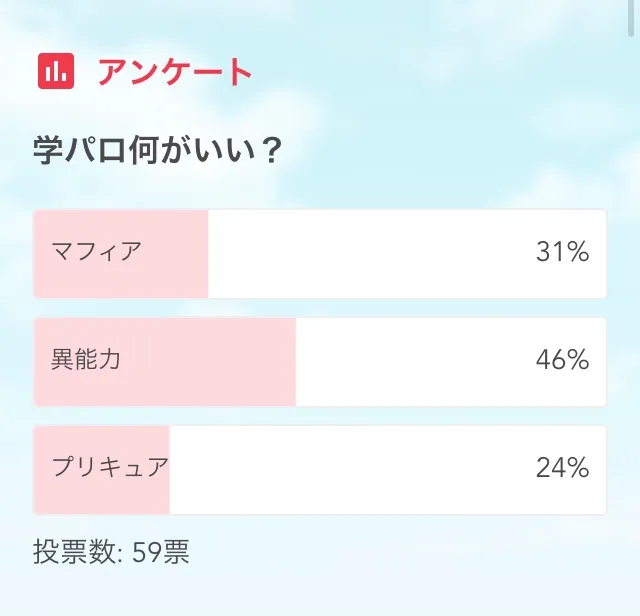The height and width of the screenshot is (616, 640).
Task: Click the 46% result value
Action: pos(562,361)
